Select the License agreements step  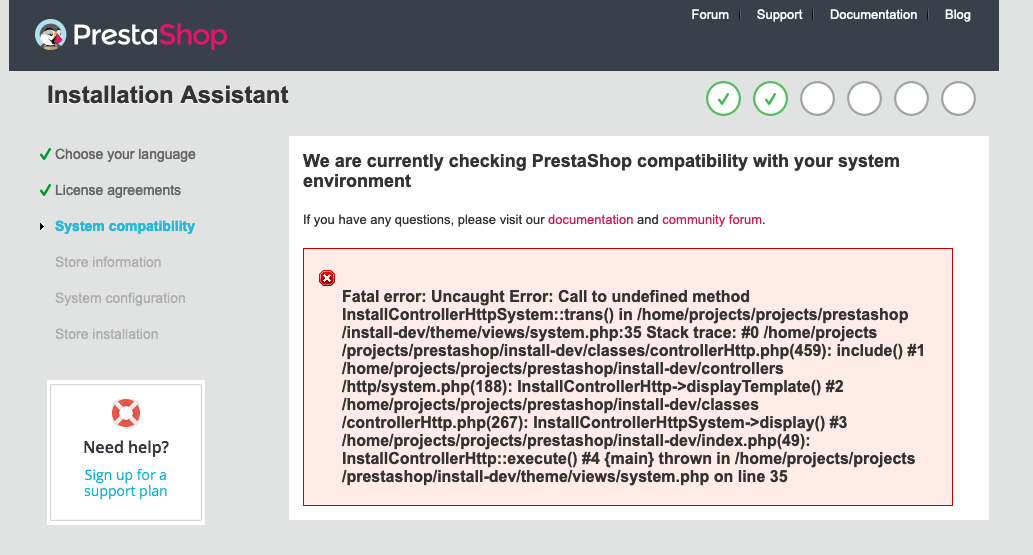(x=118, y=190)
